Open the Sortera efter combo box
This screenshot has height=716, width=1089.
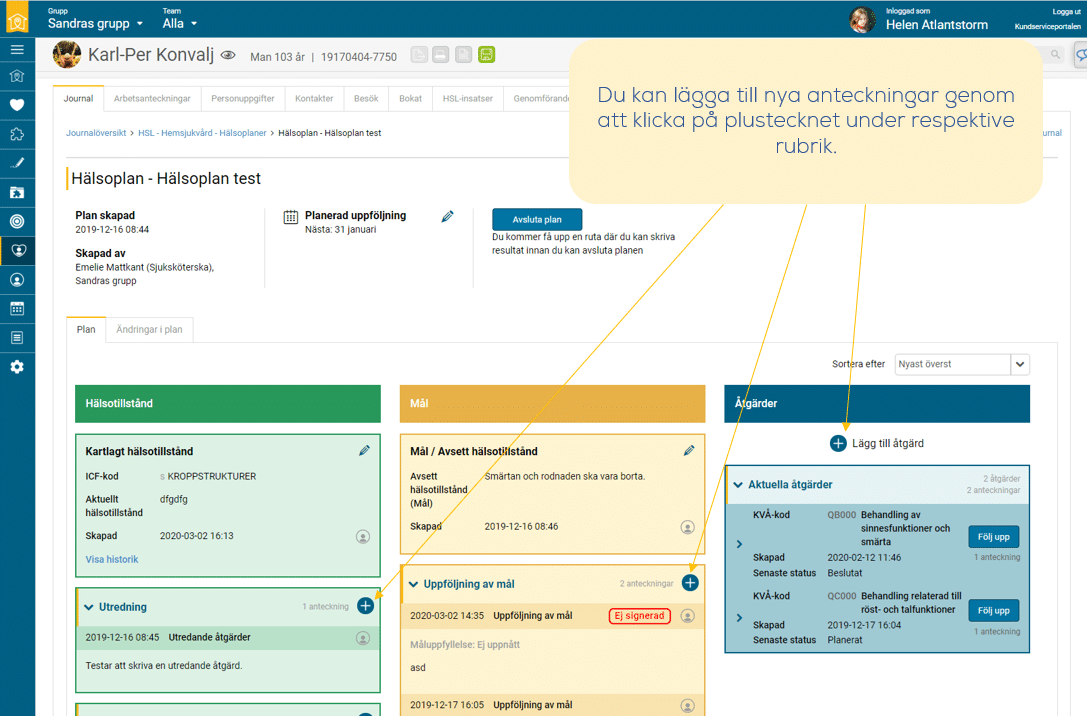(x=961, y=364)
